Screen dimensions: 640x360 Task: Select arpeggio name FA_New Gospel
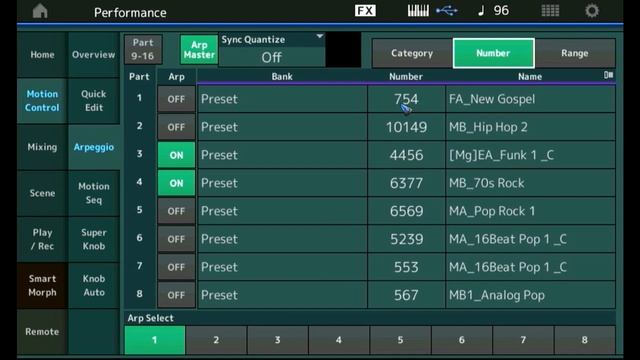tap(531, 99)
